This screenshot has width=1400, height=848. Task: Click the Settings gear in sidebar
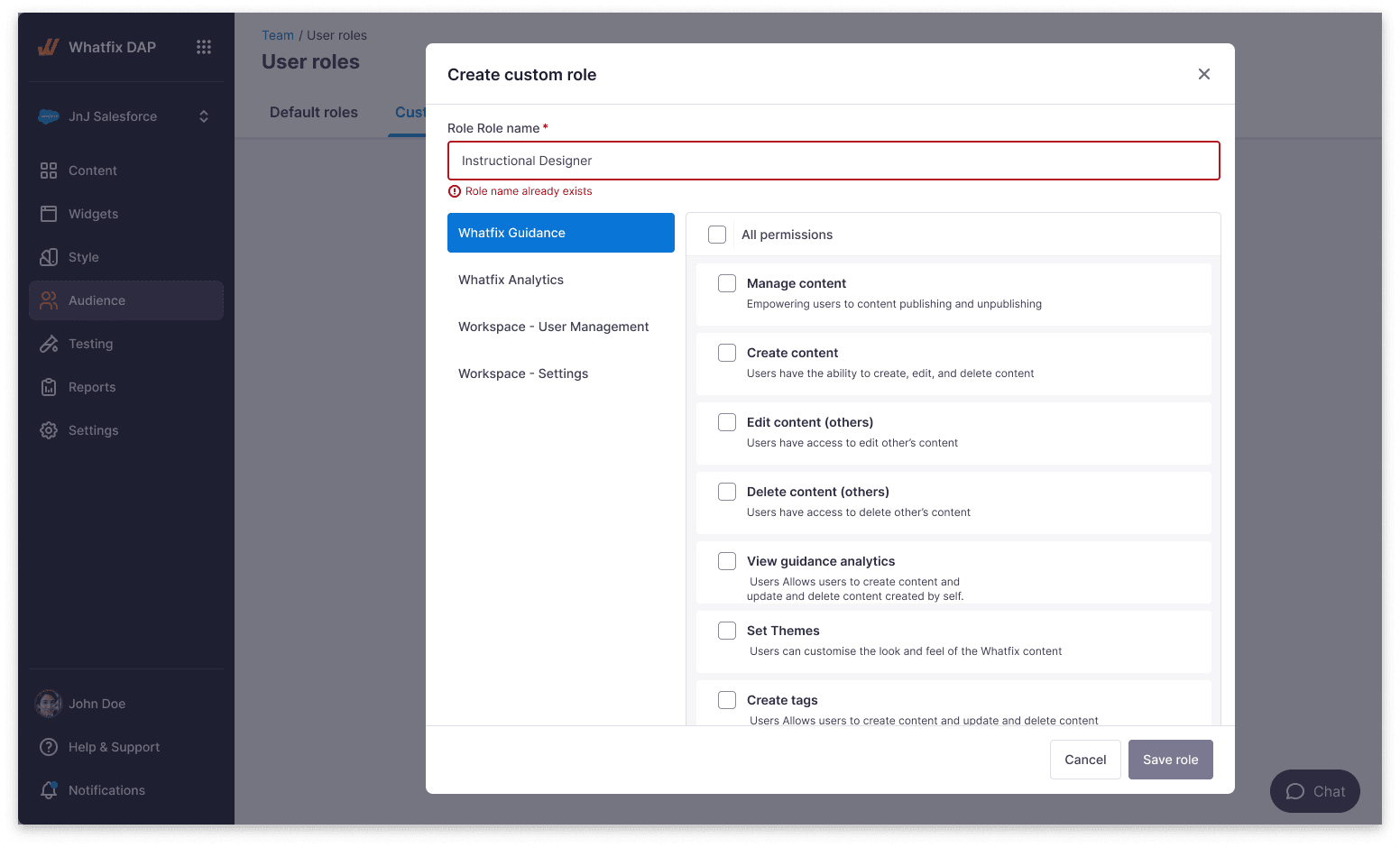coord(49,430)
